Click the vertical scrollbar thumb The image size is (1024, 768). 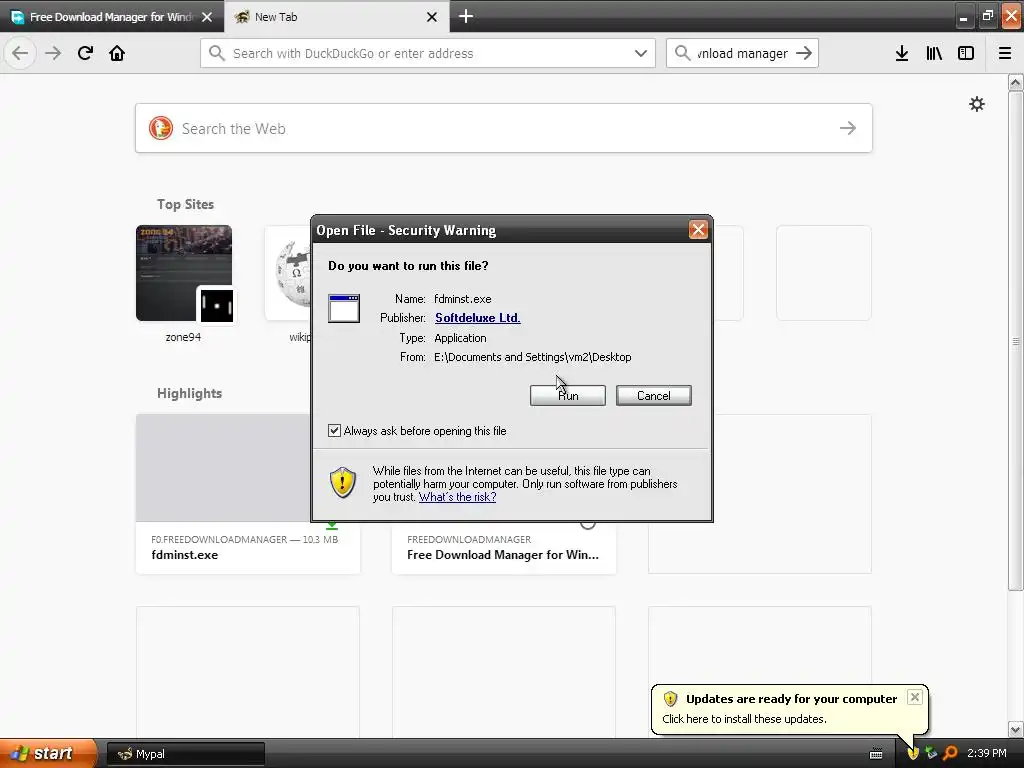(x=1016, y=340)
